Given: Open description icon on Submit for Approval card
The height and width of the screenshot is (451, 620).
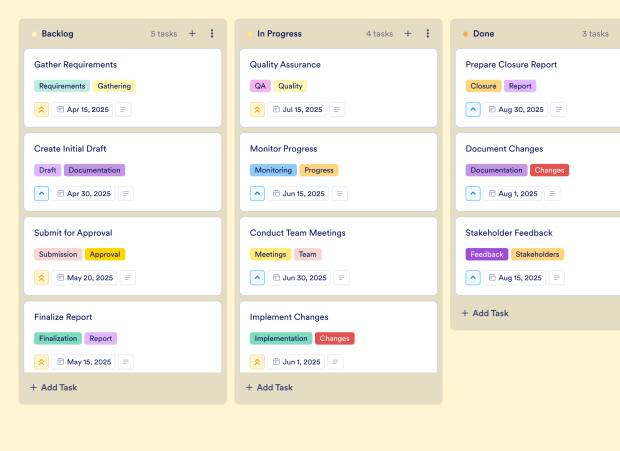Looking at the screenshot, I should point(127,278).
